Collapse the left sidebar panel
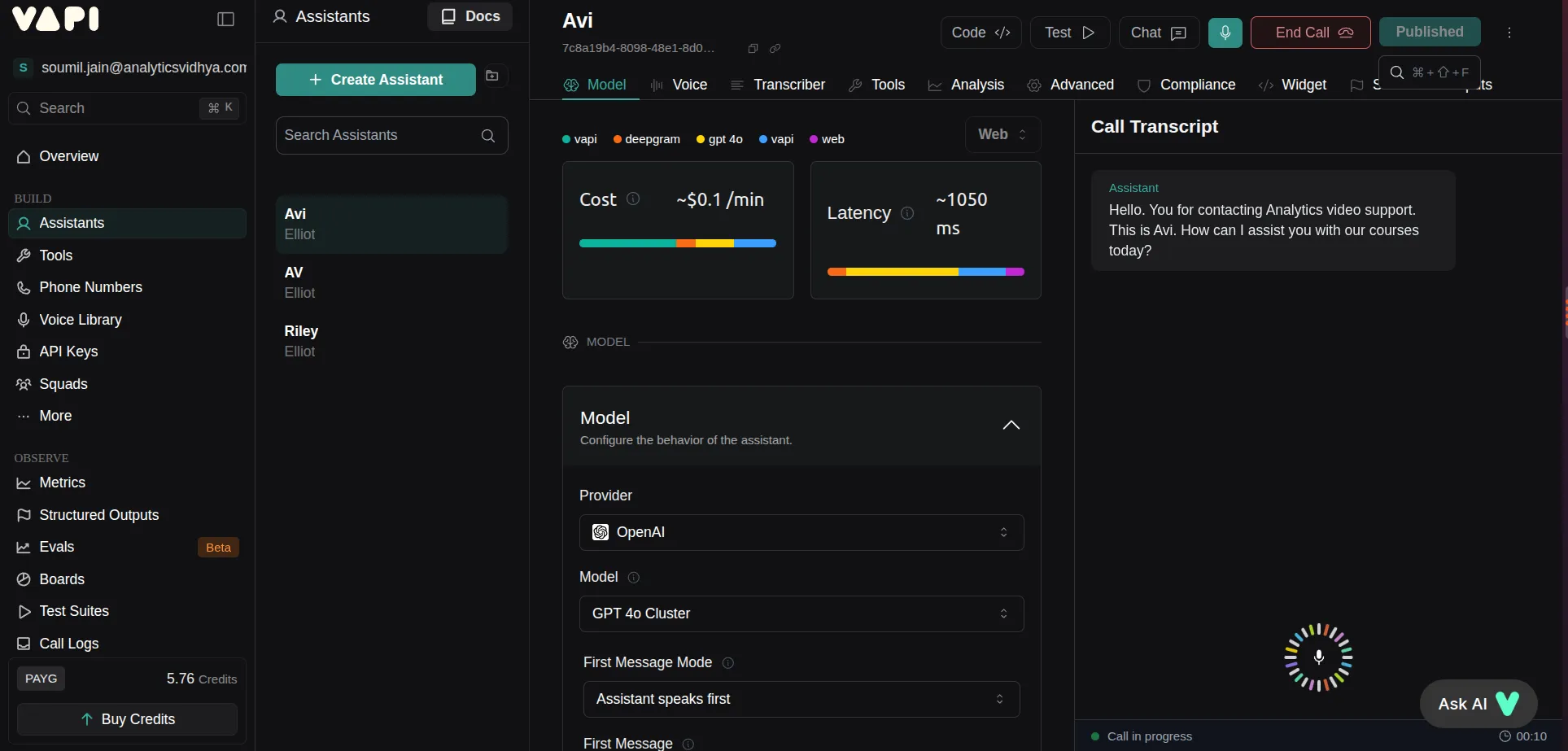Image resolution: width=1568 pixels, height=751 pixels. 225,19
